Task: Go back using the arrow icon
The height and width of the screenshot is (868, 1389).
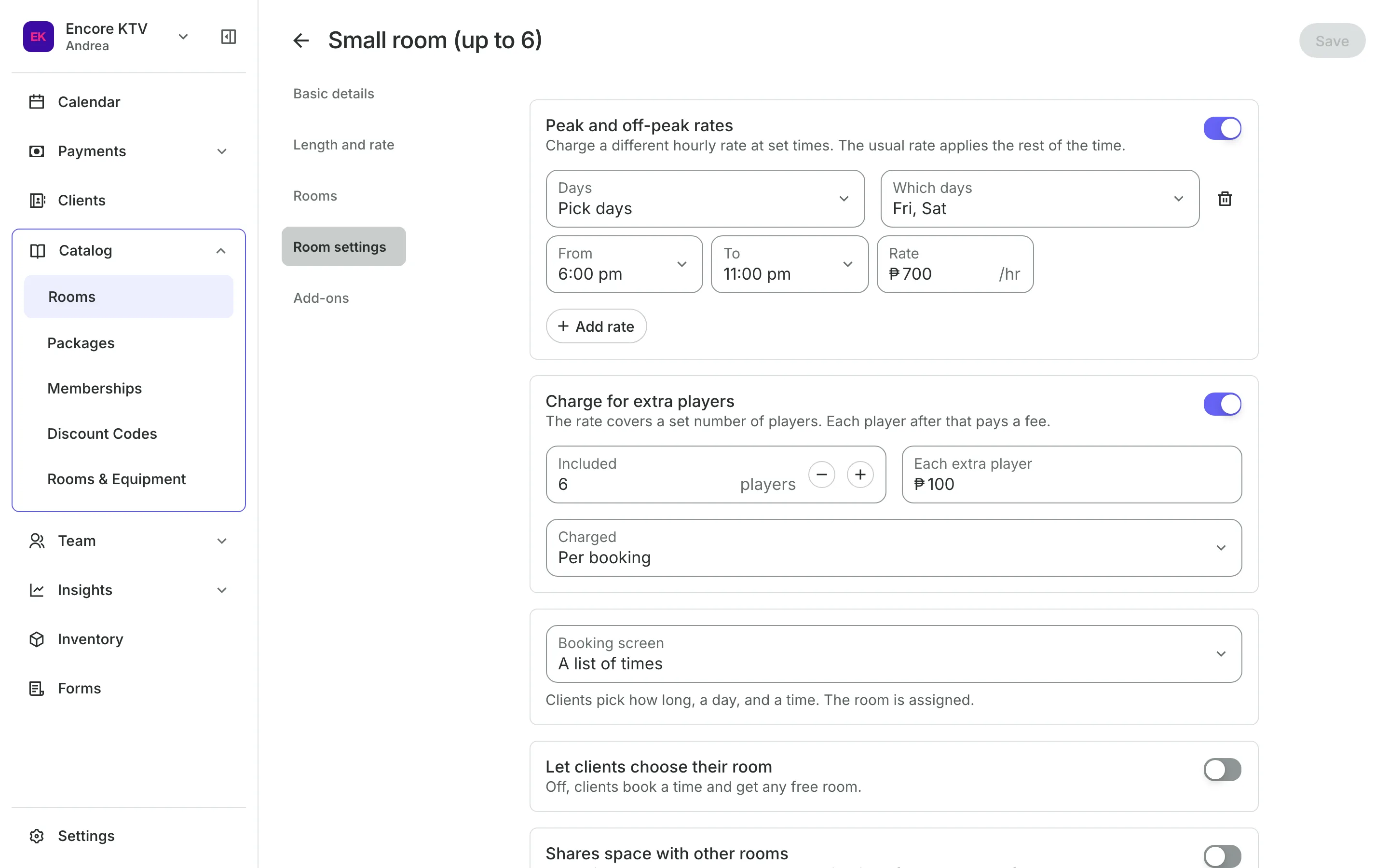Action: click(301, 41)
